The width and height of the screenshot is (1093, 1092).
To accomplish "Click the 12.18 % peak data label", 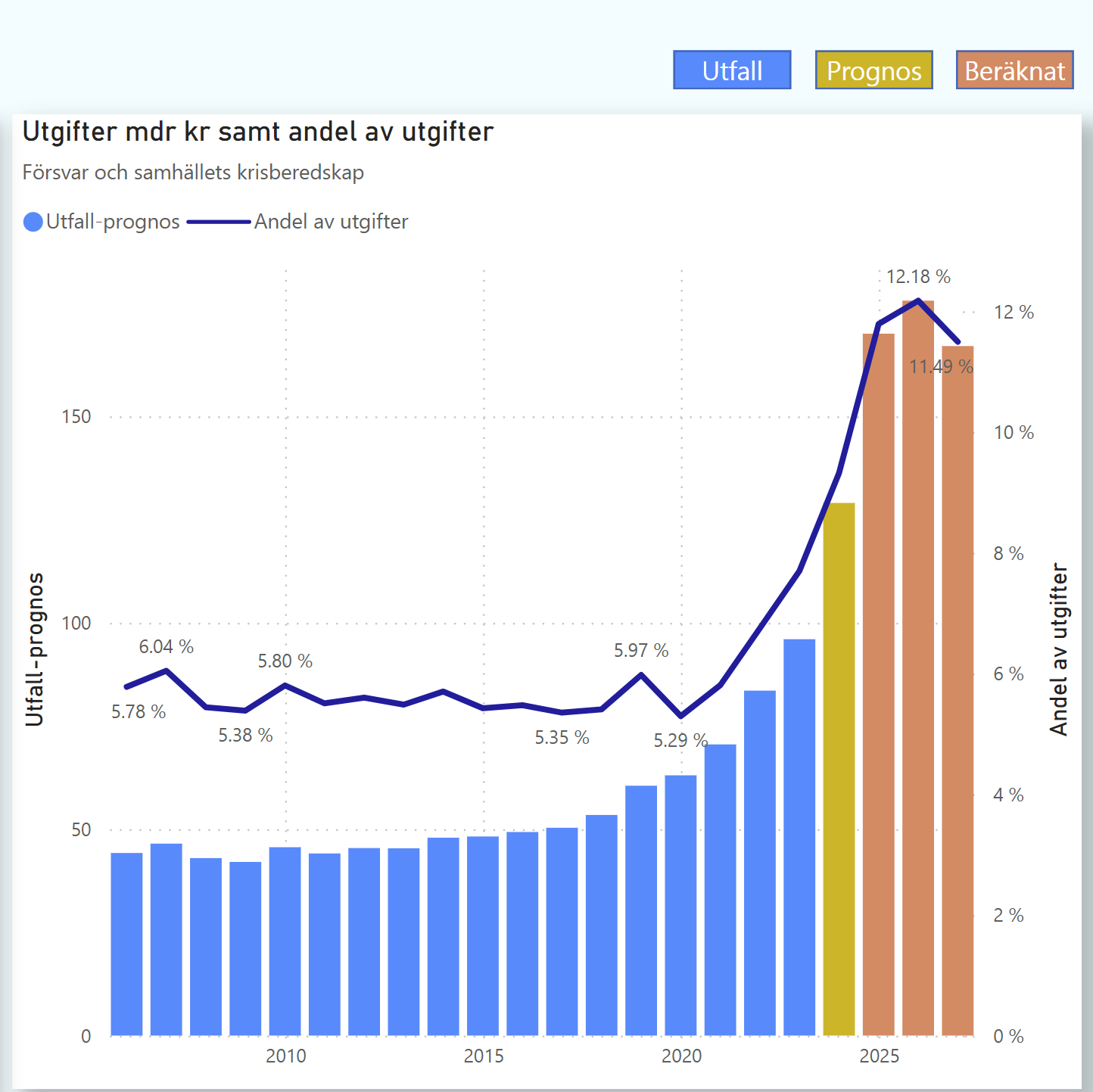I will pos(918,277).
